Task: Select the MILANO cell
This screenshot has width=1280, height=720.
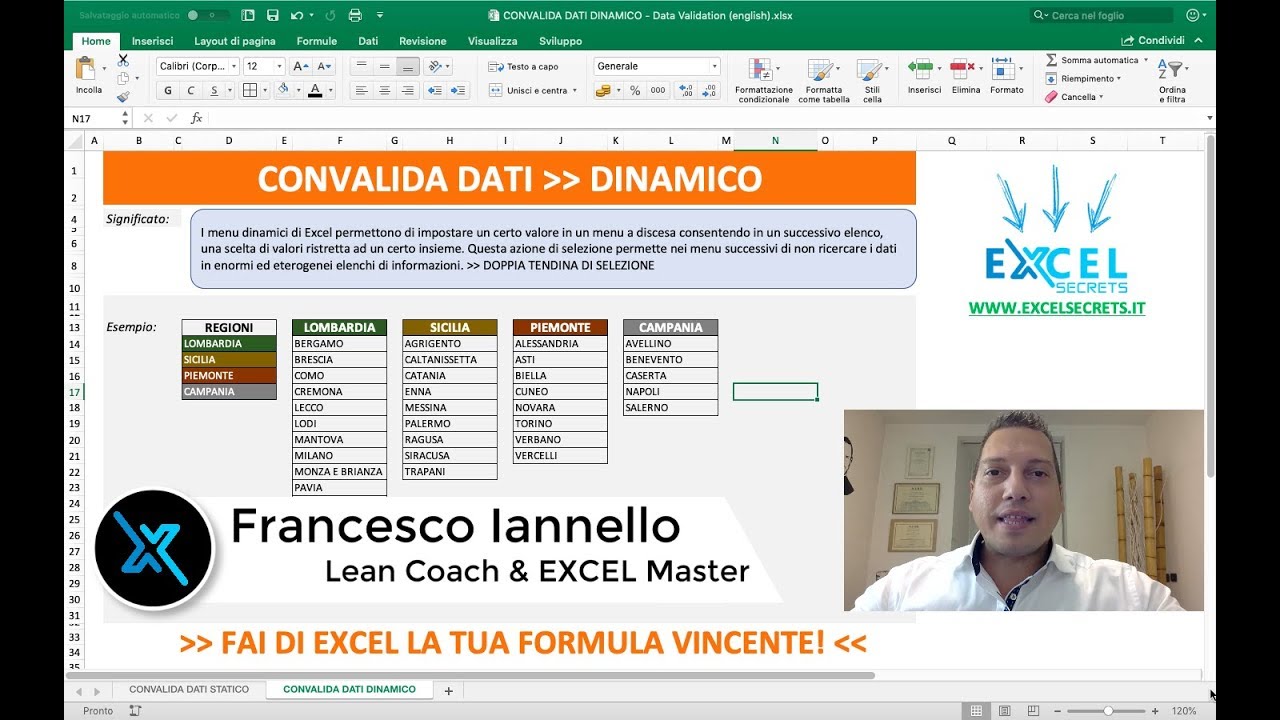Action: [x=339, y=456]
